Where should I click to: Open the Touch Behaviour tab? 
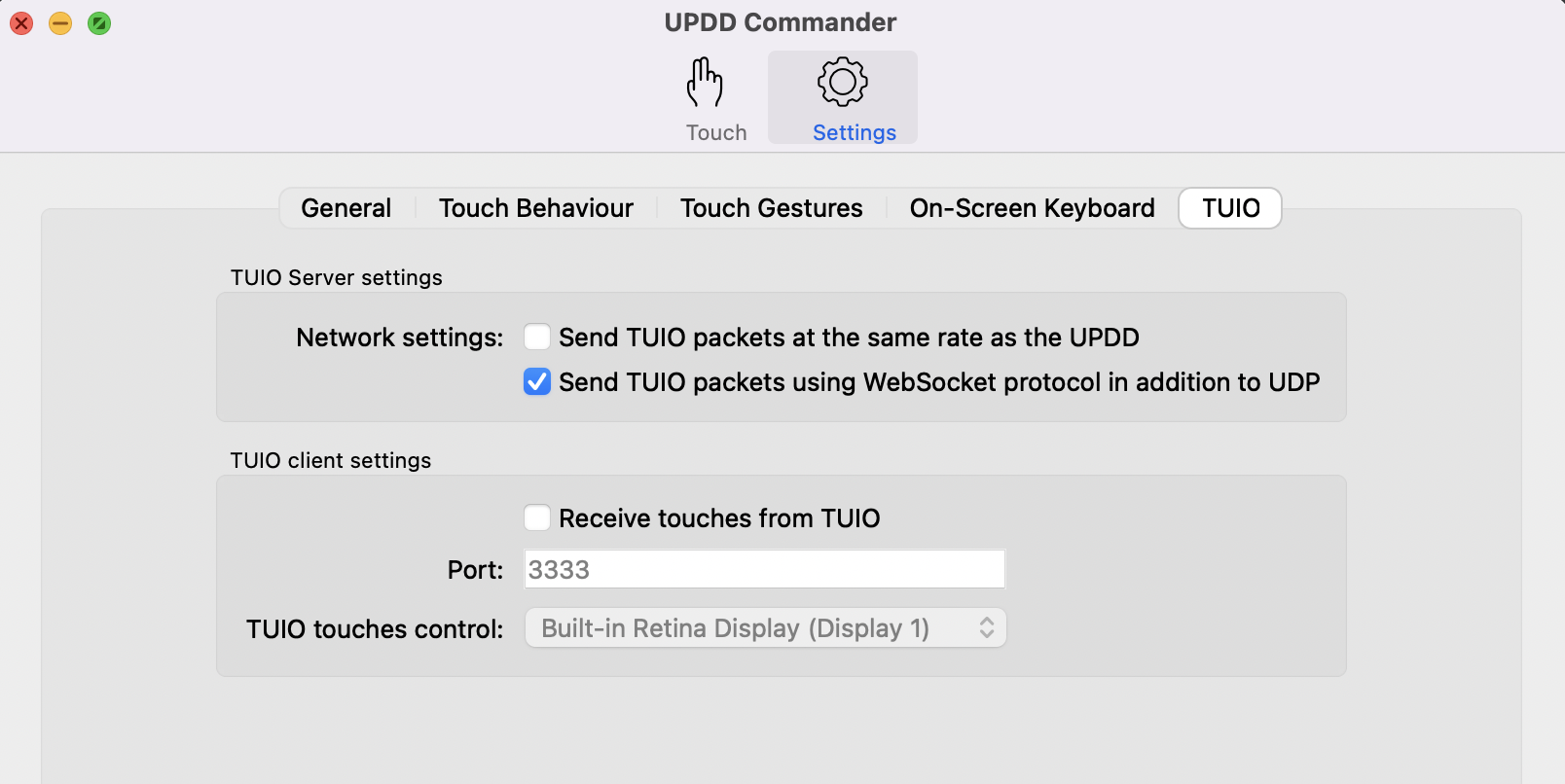[x=535, y=208]
